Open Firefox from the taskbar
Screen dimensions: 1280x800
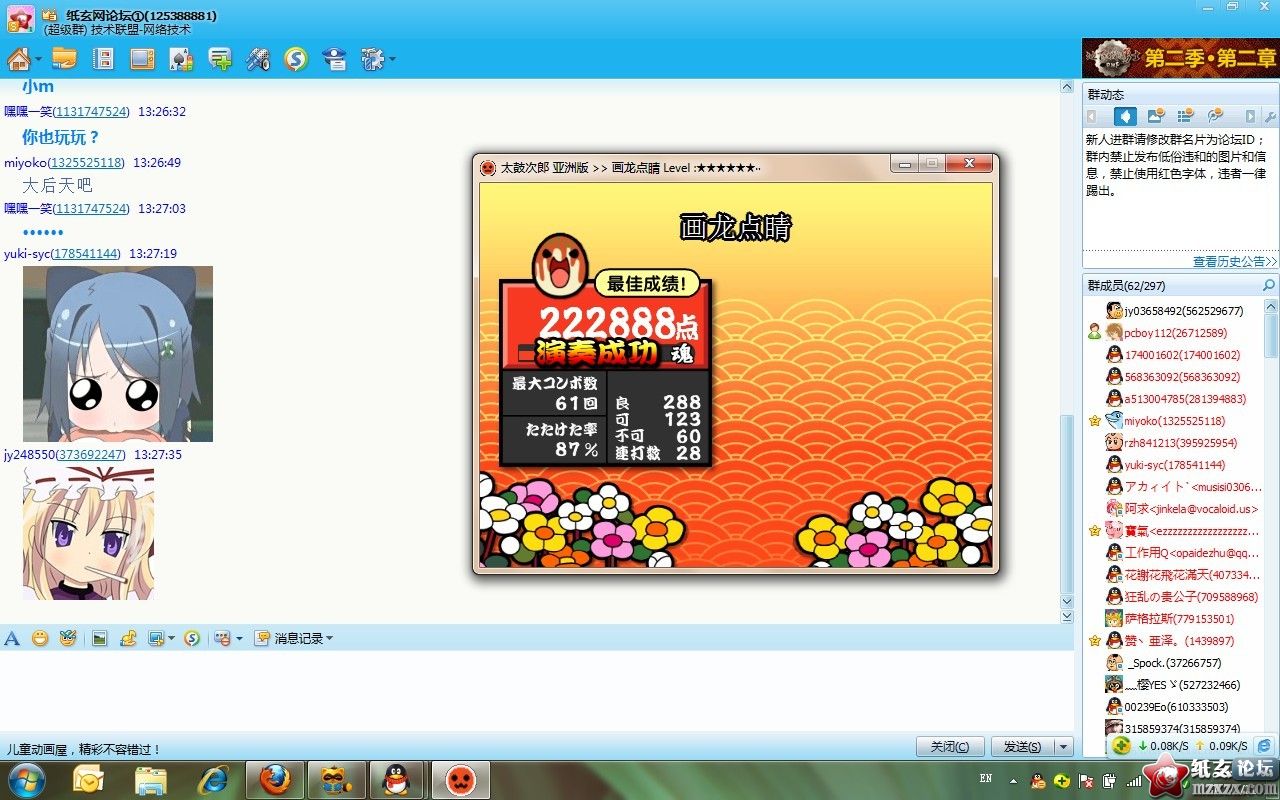(275, 779)
